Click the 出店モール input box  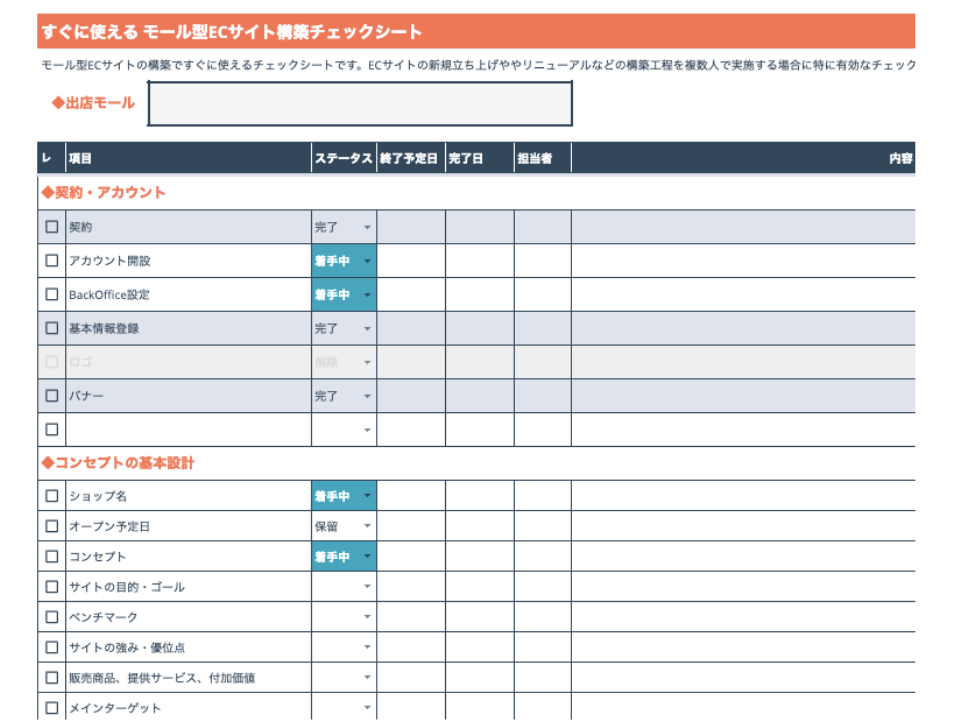coord(360,104)
